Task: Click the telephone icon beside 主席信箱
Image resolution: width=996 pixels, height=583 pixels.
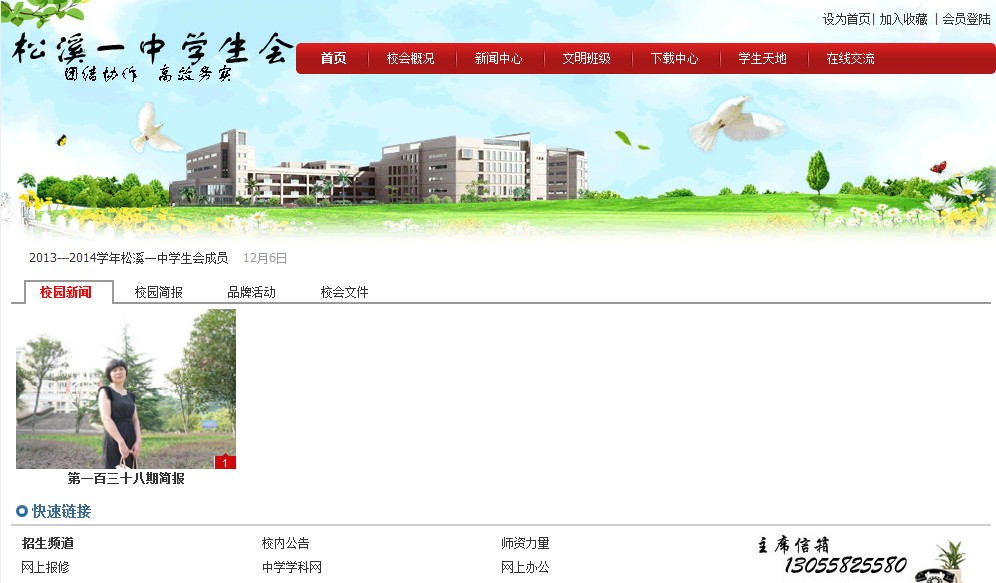Action: 940,563
